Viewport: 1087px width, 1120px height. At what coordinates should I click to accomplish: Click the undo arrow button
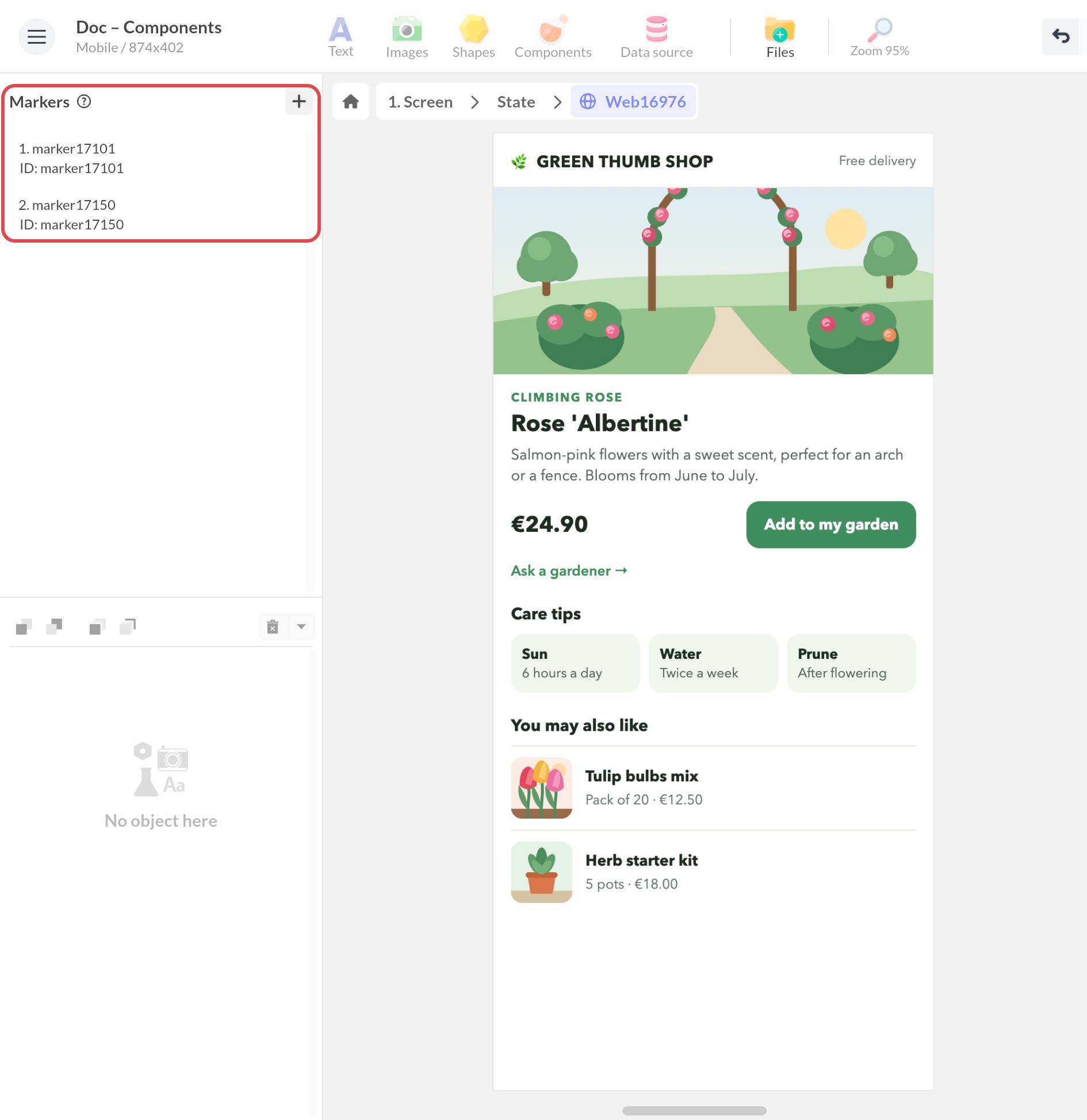[x=1061, y=37]
